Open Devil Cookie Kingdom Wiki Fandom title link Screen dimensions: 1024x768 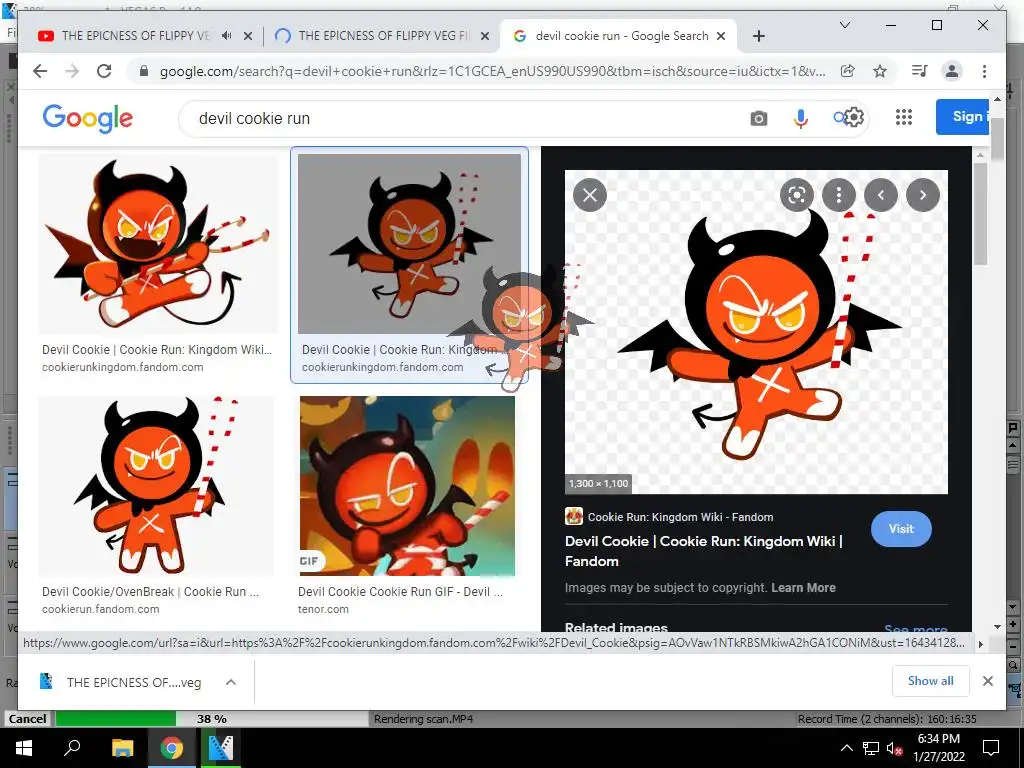point(704,551)
